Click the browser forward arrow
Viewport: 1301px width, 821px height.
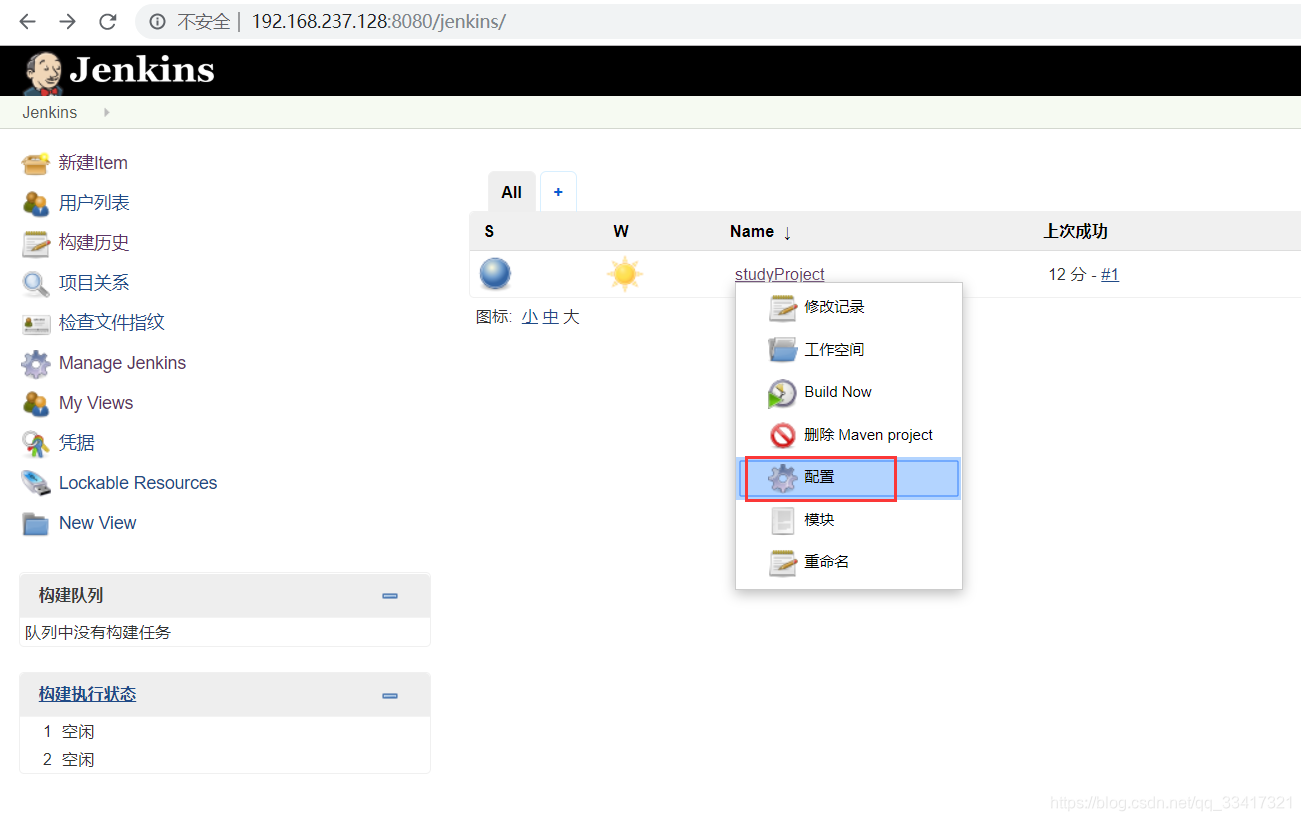[x=67, y=21]
